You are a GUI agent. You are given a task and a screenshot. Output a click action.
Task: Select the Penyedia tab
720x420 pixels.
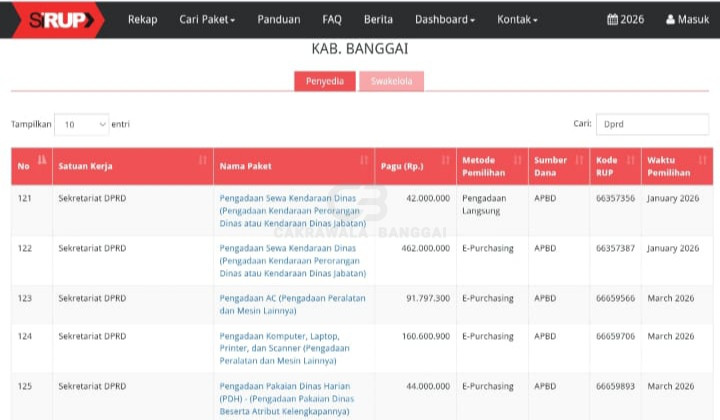click(x=324, y=82)
